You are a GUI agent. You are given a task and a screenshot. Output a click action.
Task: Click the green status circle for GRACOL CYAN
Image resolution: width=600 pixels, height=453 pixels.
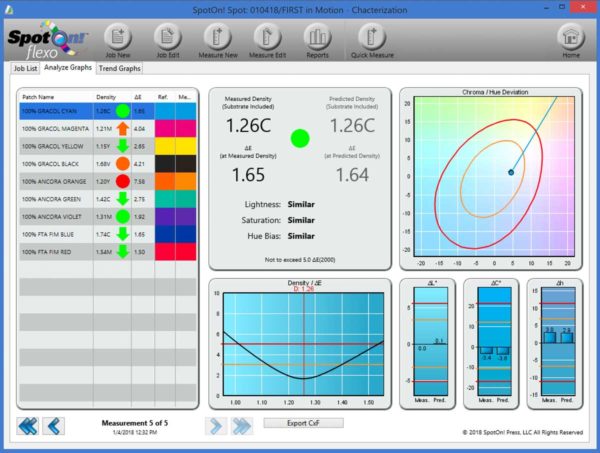tap(123, 111)
